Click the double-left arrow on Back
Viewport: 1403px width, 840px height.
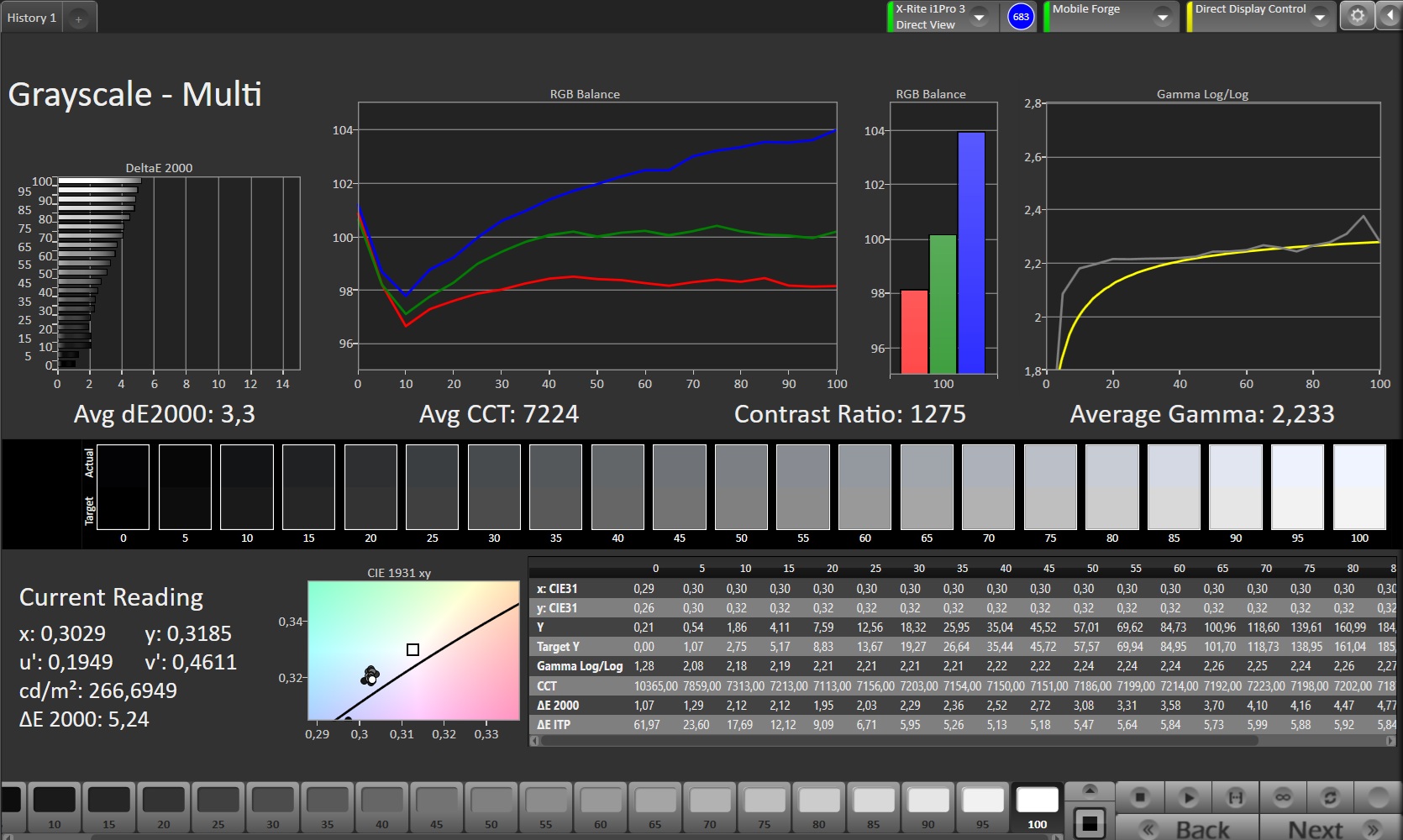tap(1148, 830)
